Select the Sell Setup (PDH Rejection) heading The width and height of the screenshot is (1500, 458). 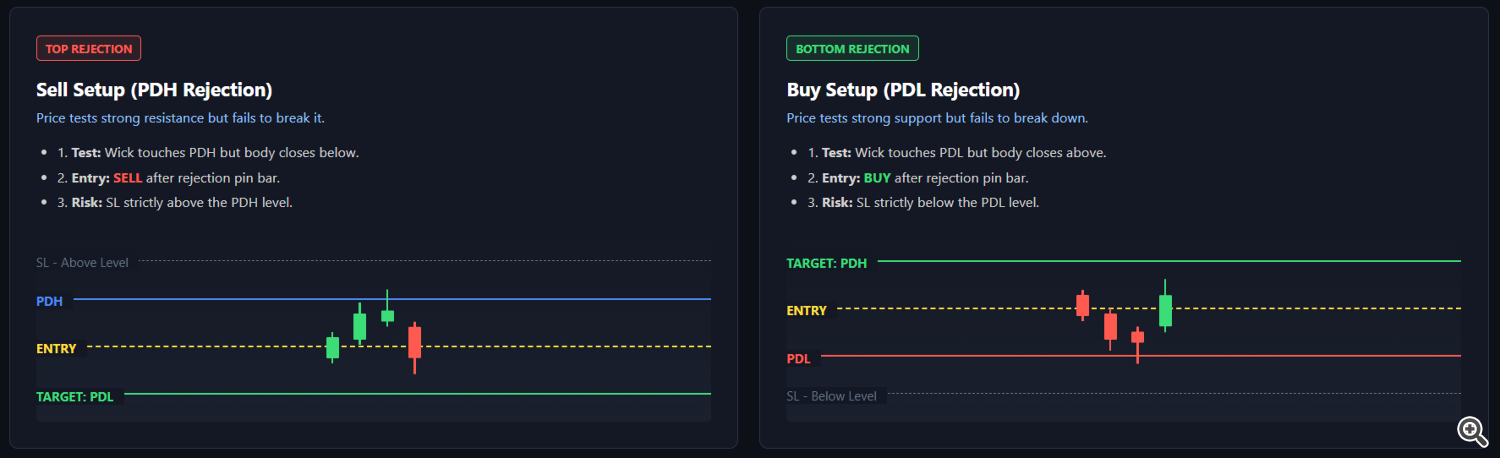[154, 90]
